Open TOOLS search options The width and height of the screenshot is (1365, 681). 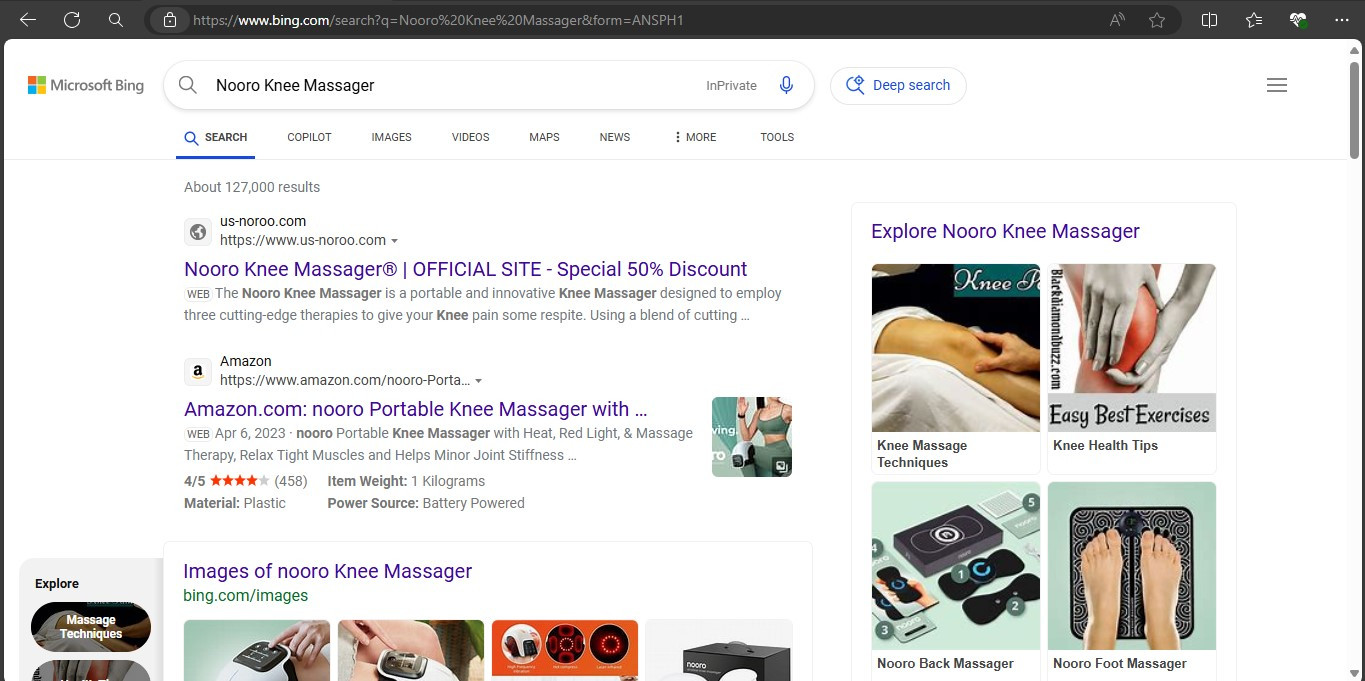(x=777, y=137)
